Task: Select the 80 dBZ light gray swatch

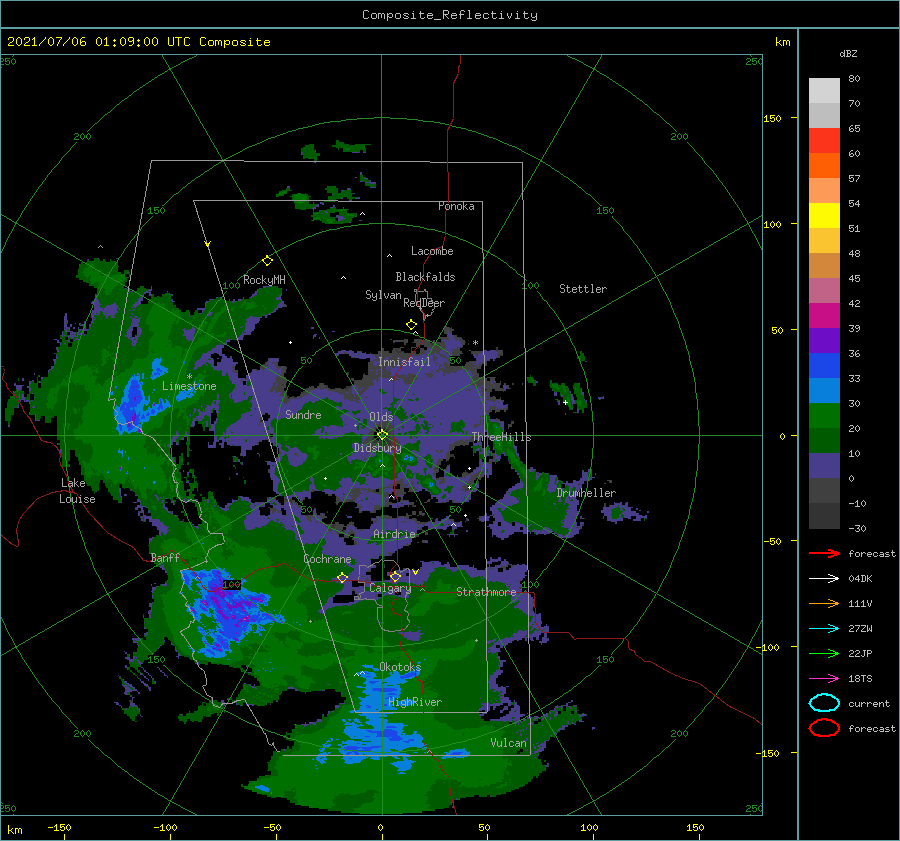Action: coord(824,90)
